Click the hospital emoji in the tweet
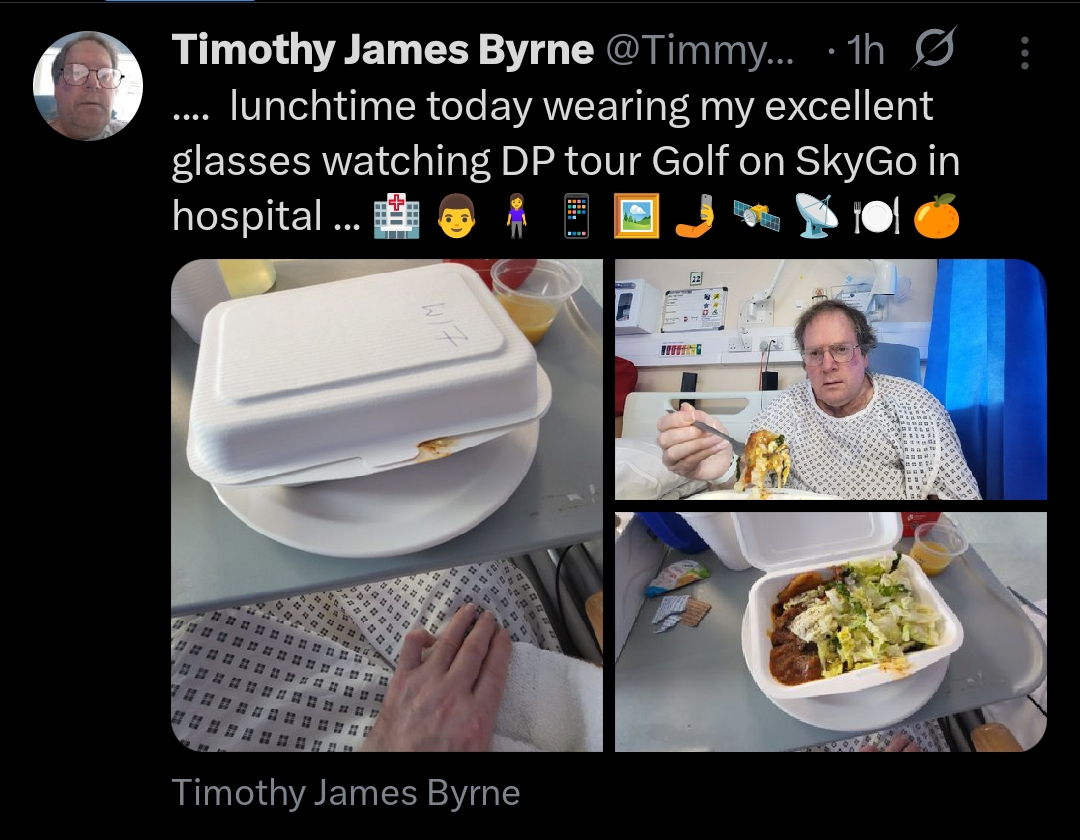 tap(396, 216)
